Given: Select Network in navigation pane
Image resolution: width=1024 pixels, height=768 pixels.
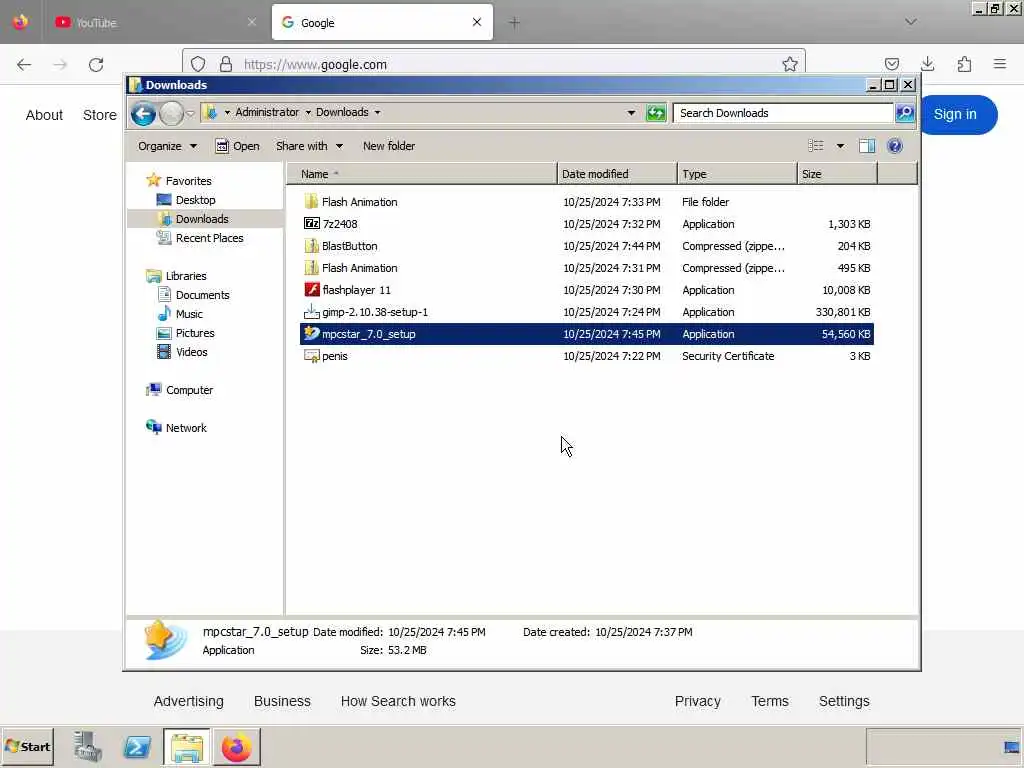Looking at the screenshot, I should click(x=176, y=428).
